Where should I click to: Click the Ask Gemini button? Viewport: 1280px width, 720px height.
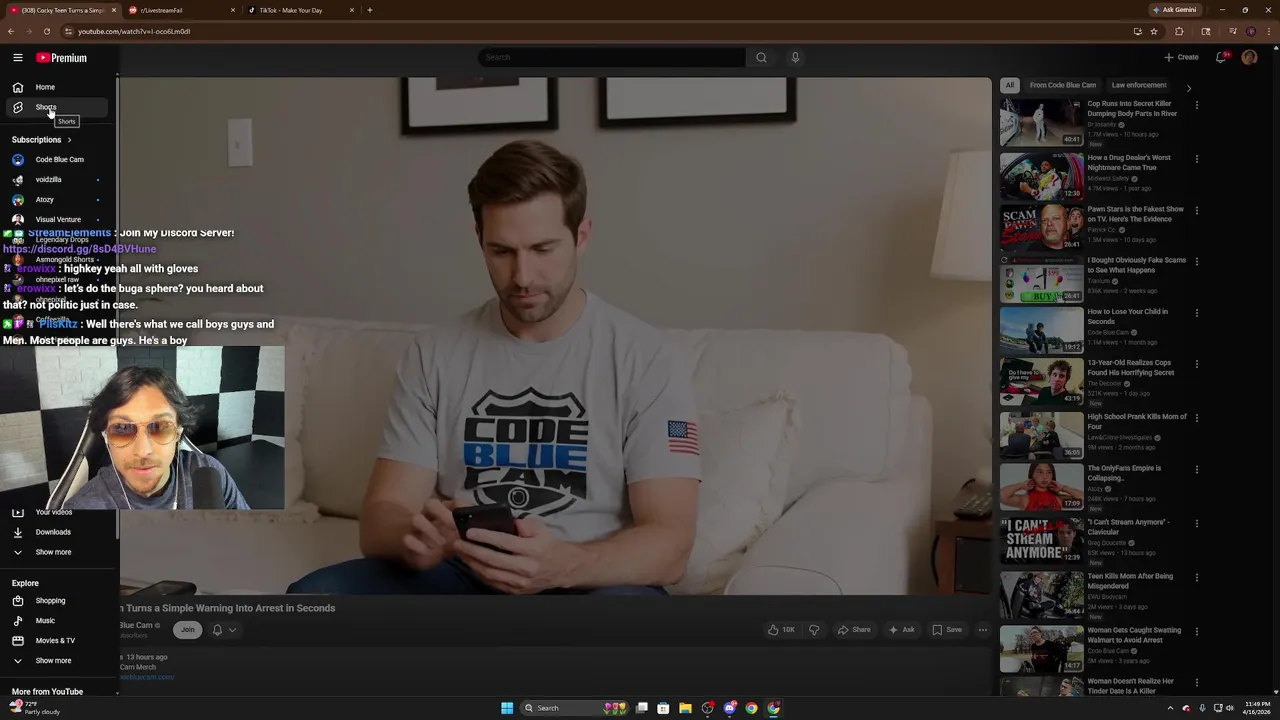[1175, 10]
